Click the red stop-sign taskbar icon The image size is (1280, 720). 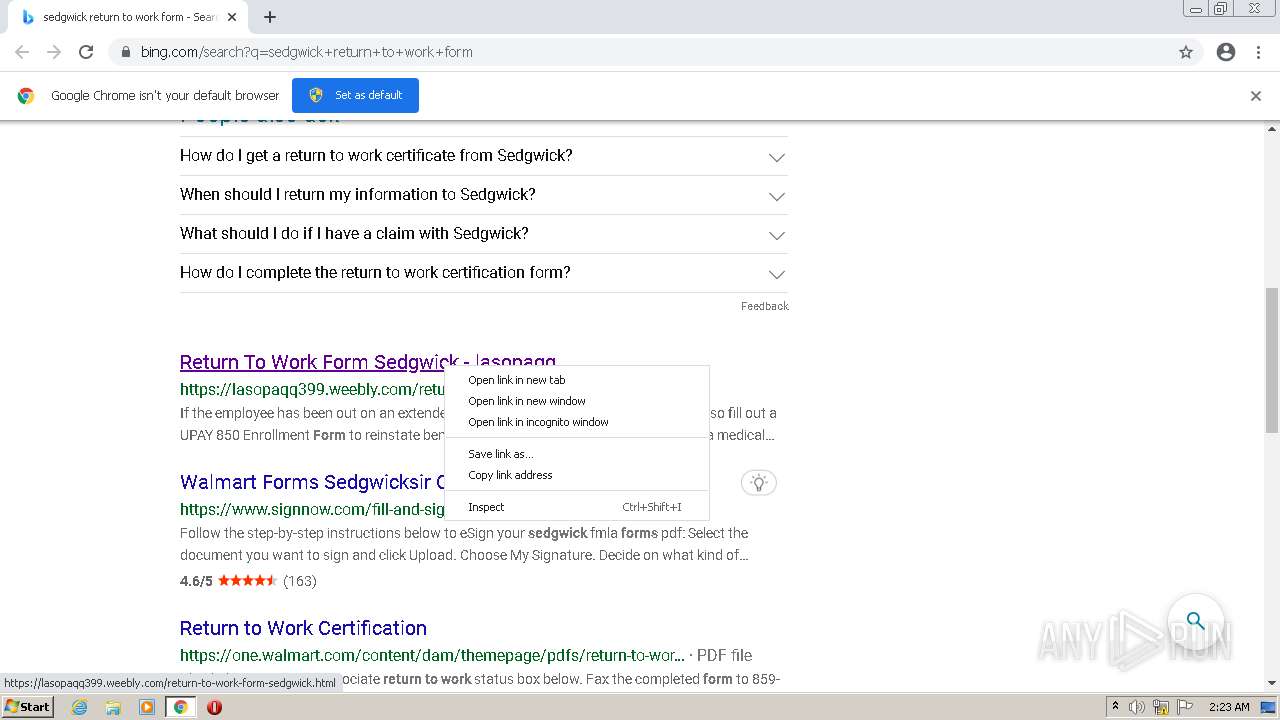pyautogui.click(x=214, y=707)
